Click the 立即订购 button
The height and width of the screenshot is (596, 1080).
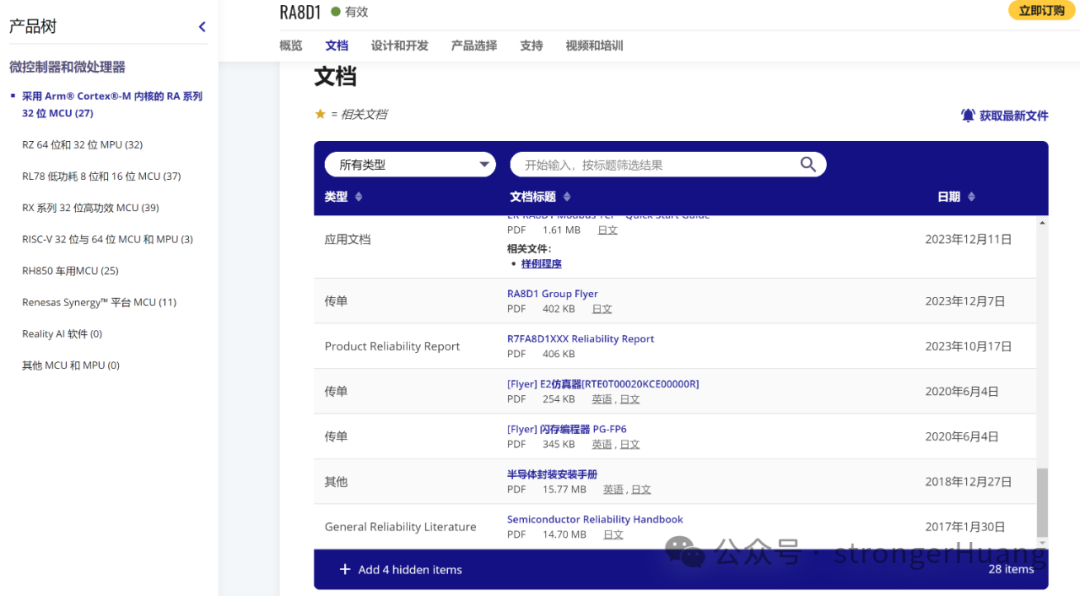click(1041, 10)
